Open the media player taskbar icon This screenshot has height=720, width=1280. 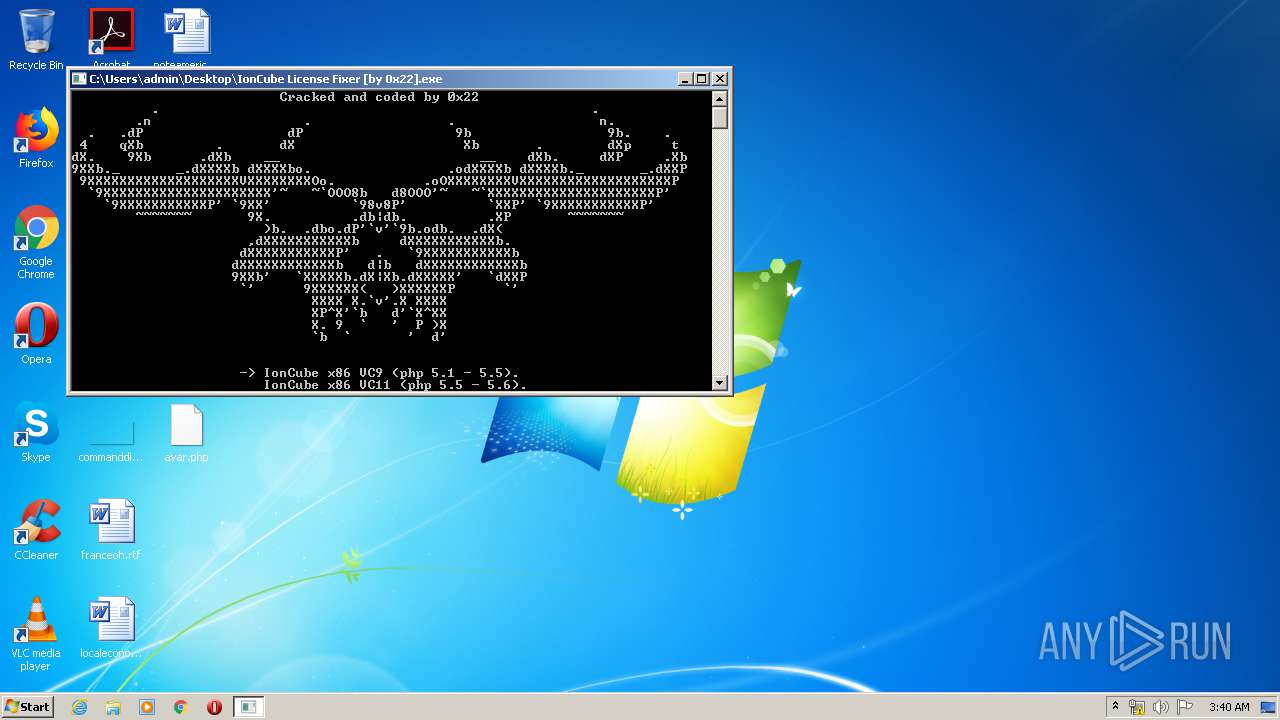[147, 707]
